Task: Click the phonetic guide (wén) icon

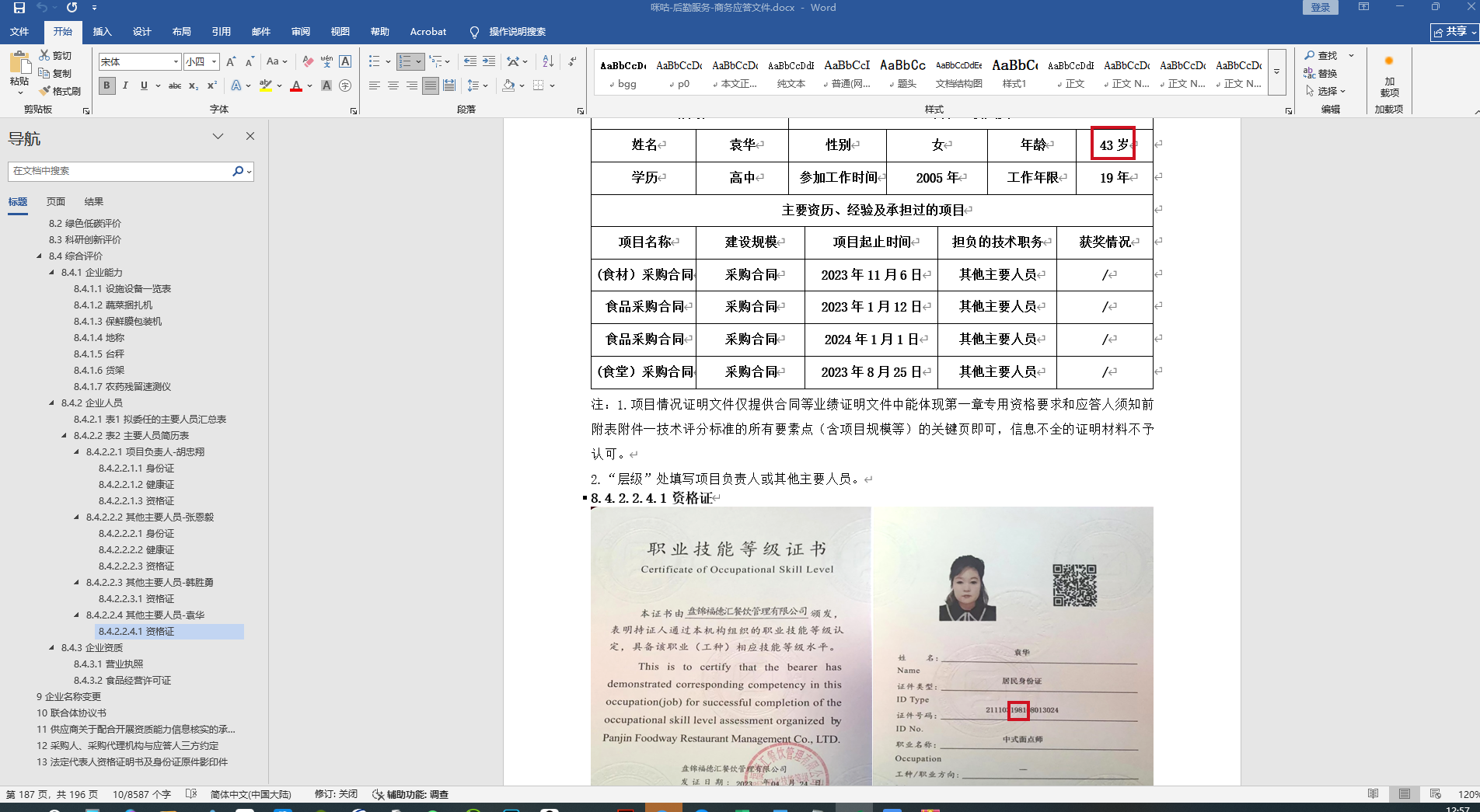Action: tap(326, 61)
